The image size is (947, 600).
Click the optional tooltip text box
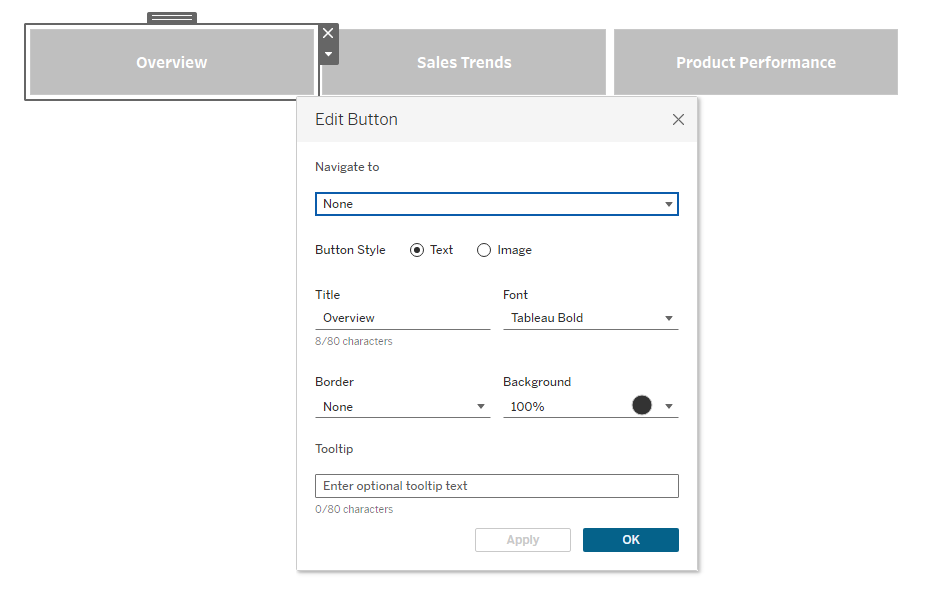496,486
